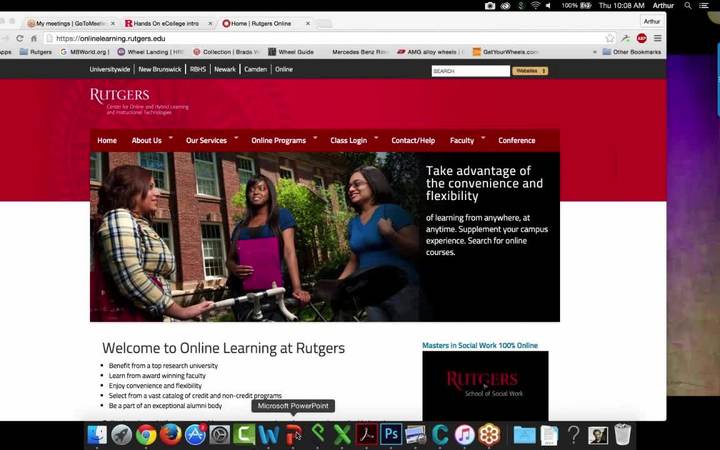The image size is (720, 450).
Task: Open the Newark campus link
Action: [225, 69]
